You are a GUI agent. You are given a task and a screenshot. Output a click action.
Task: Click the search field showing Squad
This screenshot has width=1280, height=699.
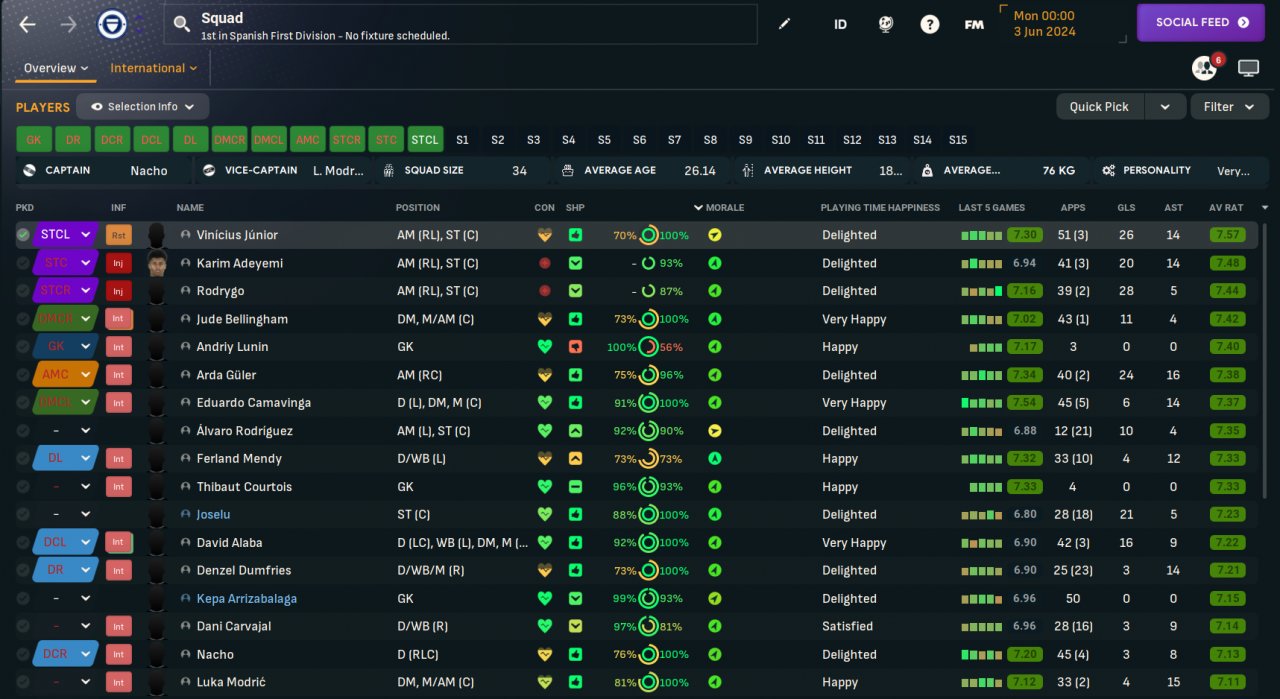[x=460, y=24]
